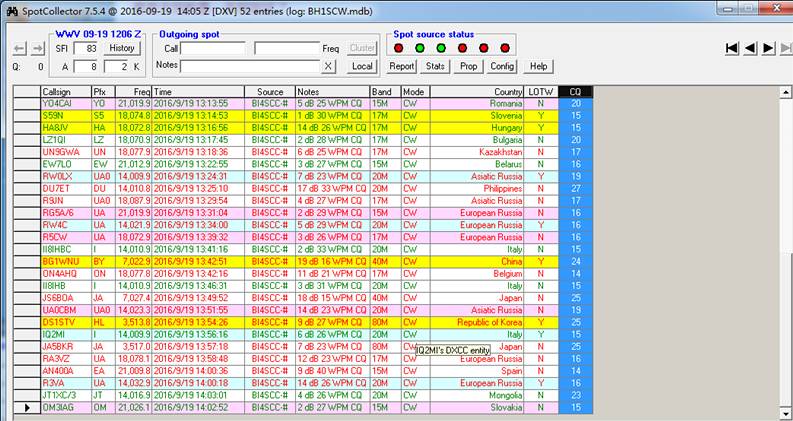
Task: Jump to the first spot entry using the navigation arrow
Action: click(x=732, y=47)
